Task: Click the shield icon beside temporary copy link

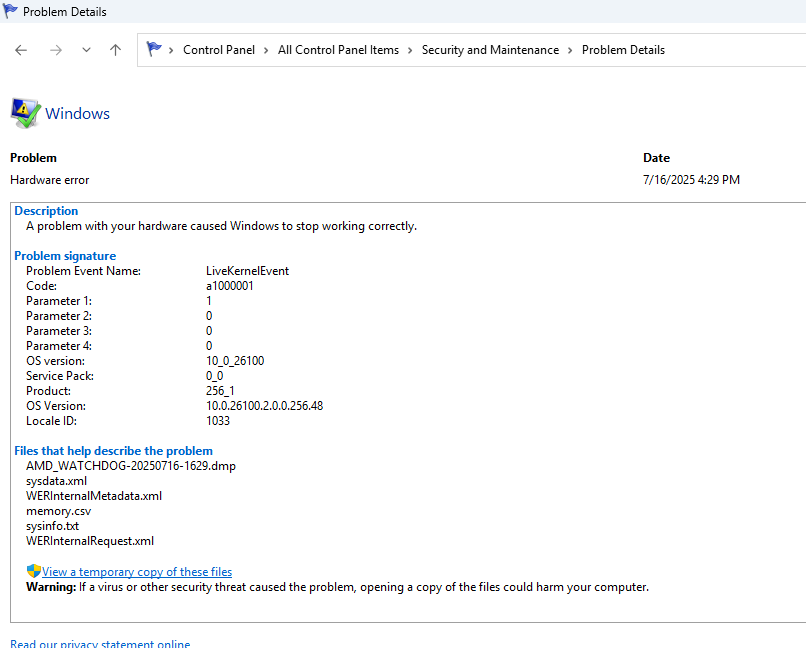Action: click(x=33, y=571)
